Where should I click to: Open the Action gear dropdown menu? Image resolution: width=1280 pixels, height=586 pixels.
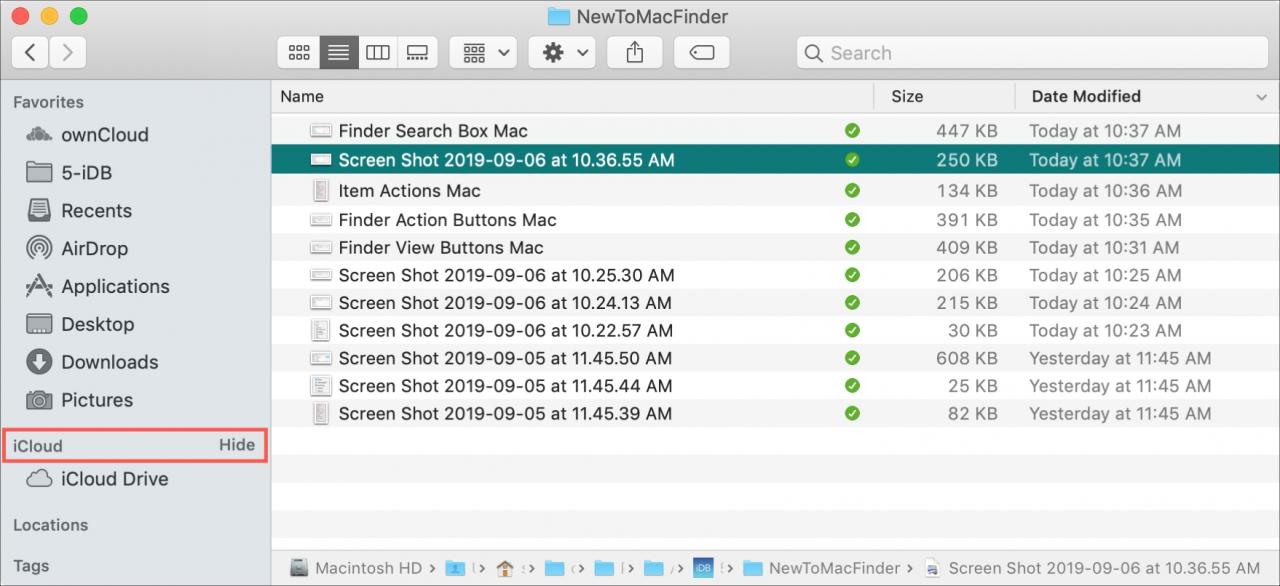click(x=562, y=53)
